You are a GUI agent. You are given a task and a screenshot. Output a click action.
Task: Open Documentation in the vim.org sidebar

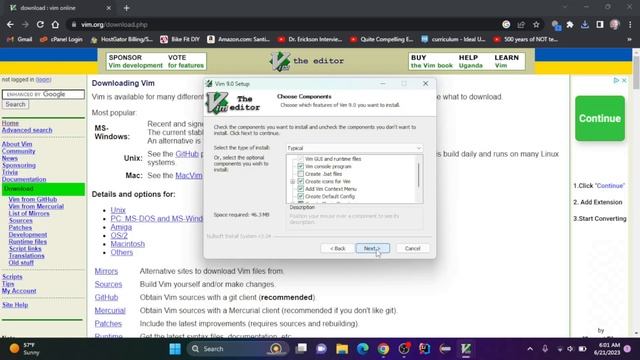24,179
